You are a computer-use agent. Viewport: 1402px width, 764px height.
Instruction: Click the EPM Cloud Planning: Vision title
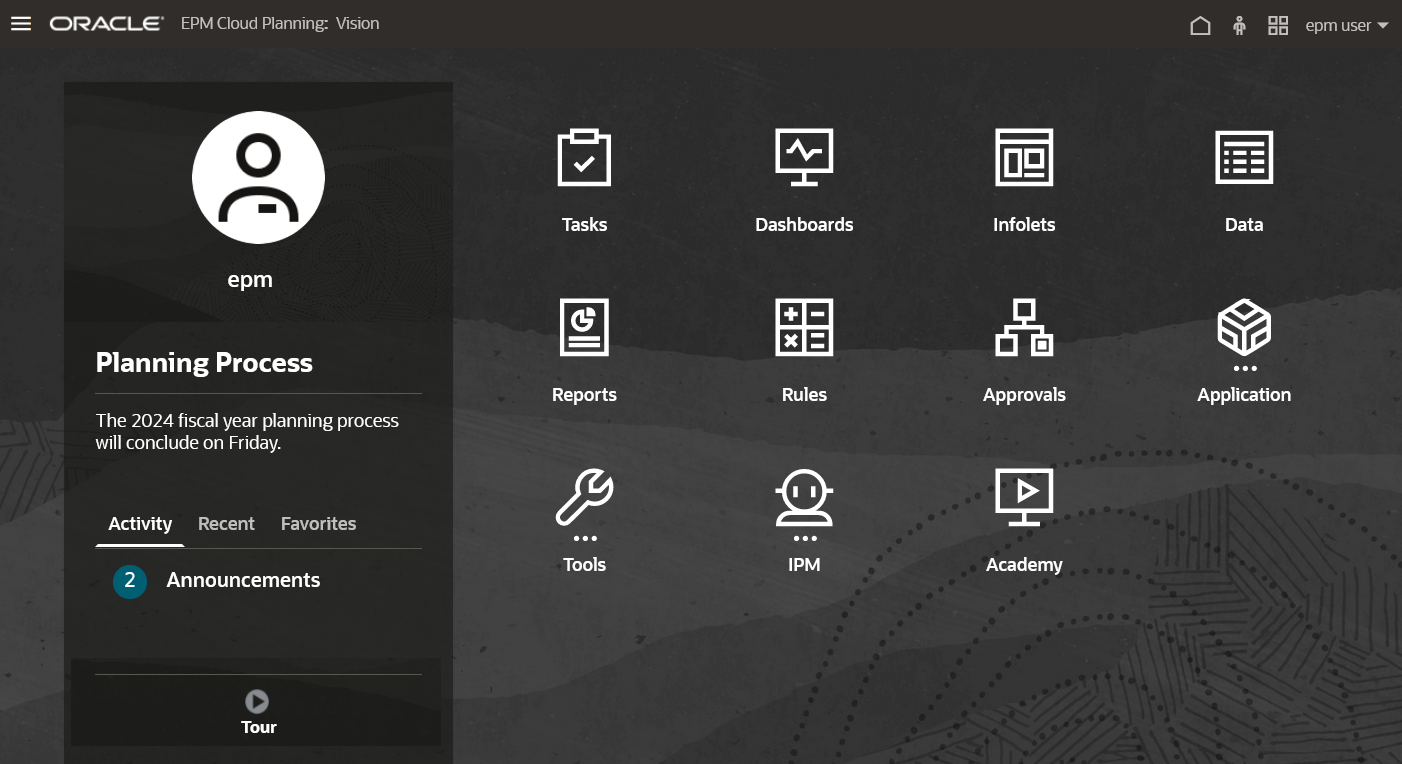[x=280, y=24]
